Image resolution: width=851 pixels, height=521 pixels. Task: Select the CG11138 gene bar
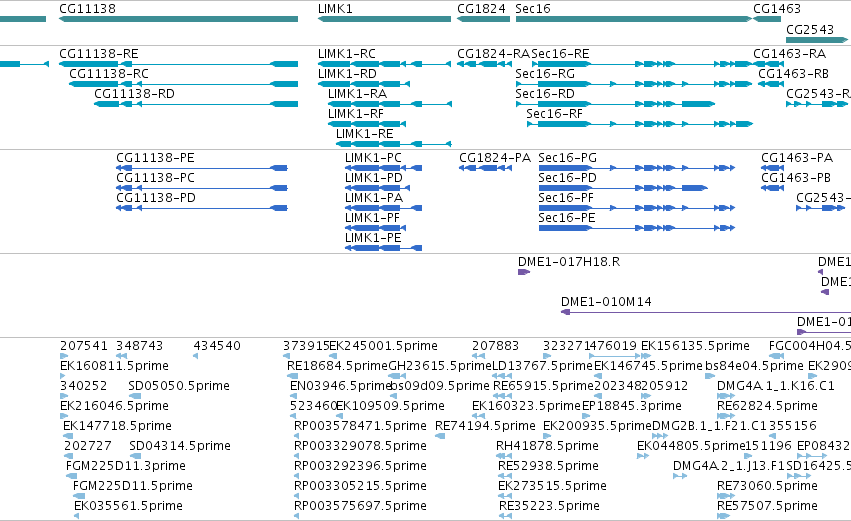point(178,19)
